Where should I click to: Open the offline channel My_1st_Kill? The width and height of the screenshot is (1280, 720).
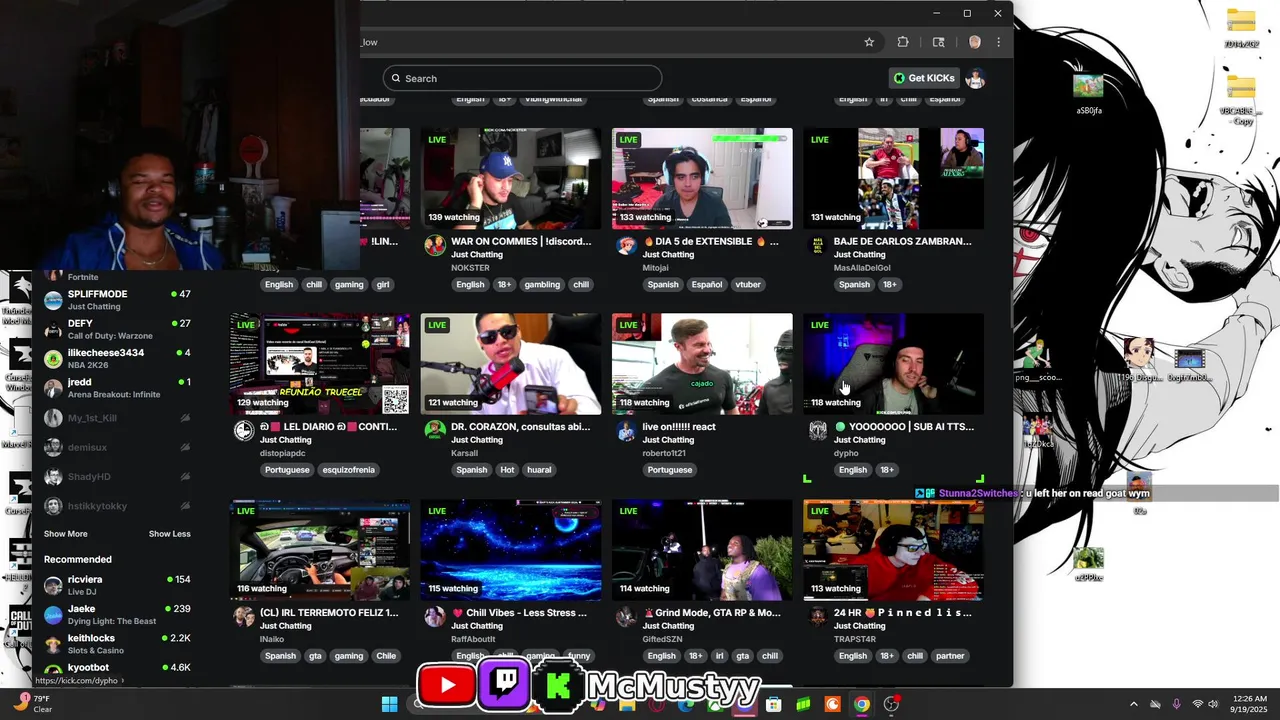[116, 418]
